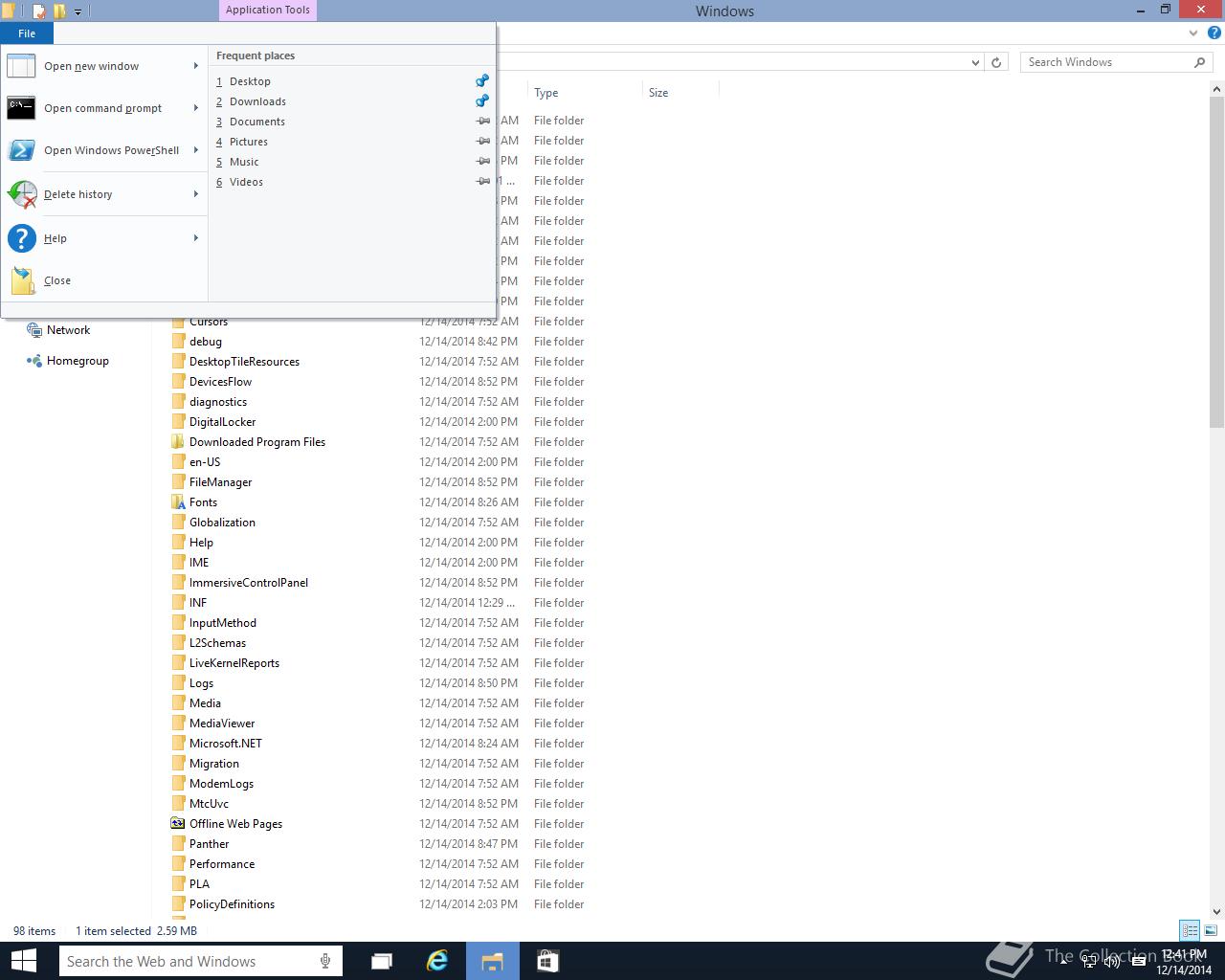
Task: Choose Open new window menu item
Action: (103, 66)
